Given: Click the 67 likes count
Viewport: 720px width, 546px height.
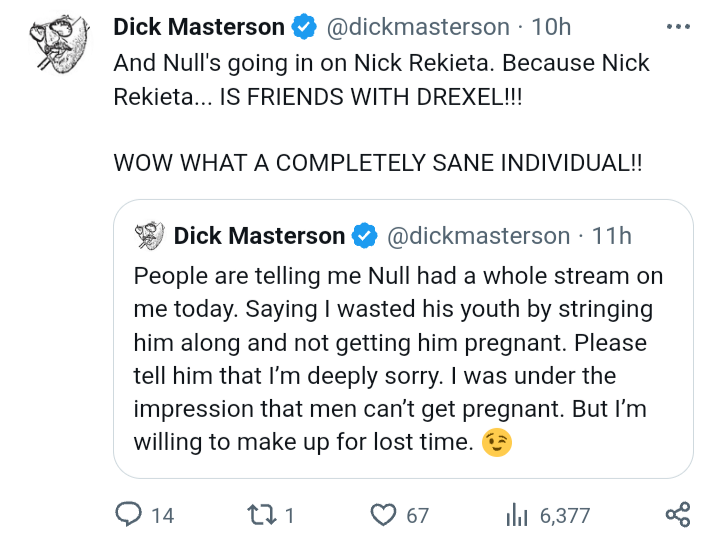Looking at the screenshot, I should tap(417, 515).
